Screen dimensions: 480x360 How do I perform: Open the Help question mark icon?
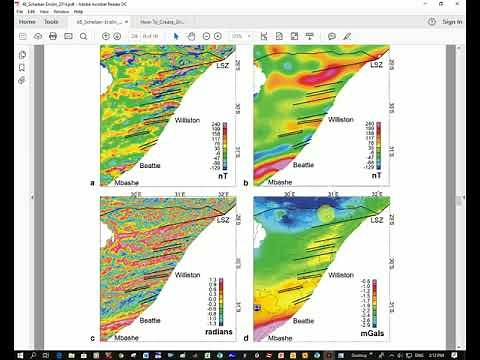tap(432, 22)
